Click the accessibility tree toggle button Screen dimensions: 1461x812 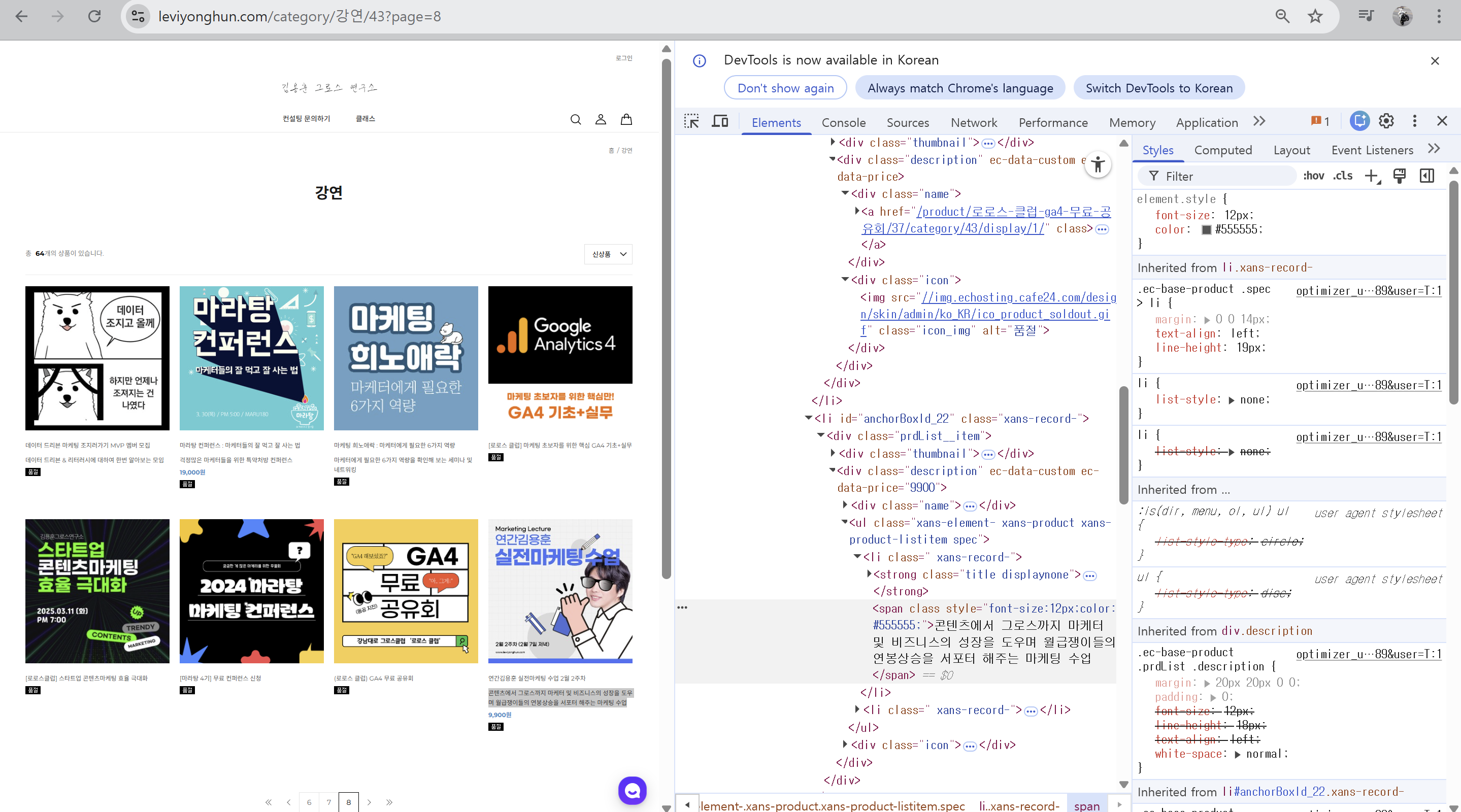click(x=1098, y=165)
